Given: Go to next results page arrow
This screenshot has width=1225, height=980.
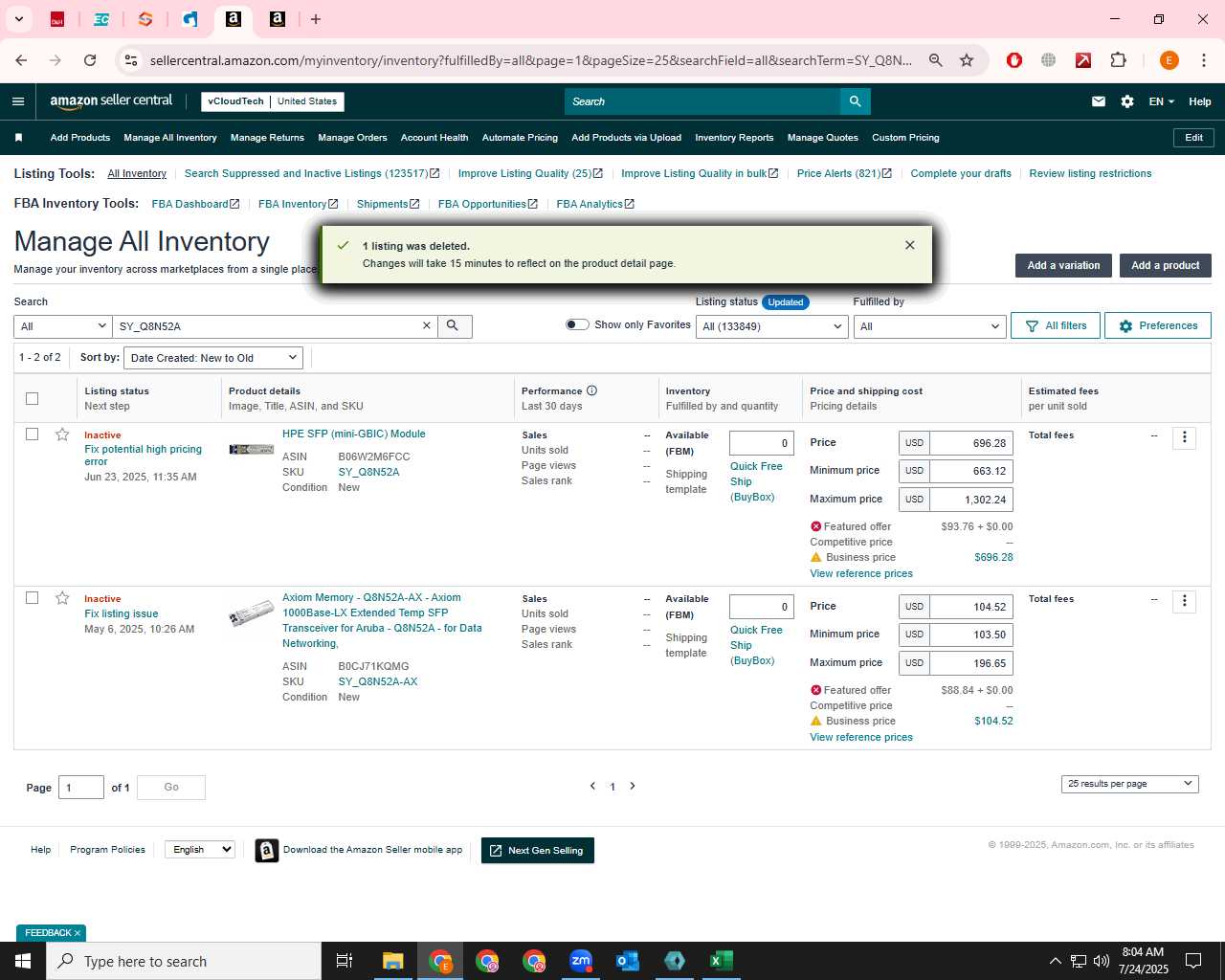Looking at the screenshot, I should [x=633, y=786].
